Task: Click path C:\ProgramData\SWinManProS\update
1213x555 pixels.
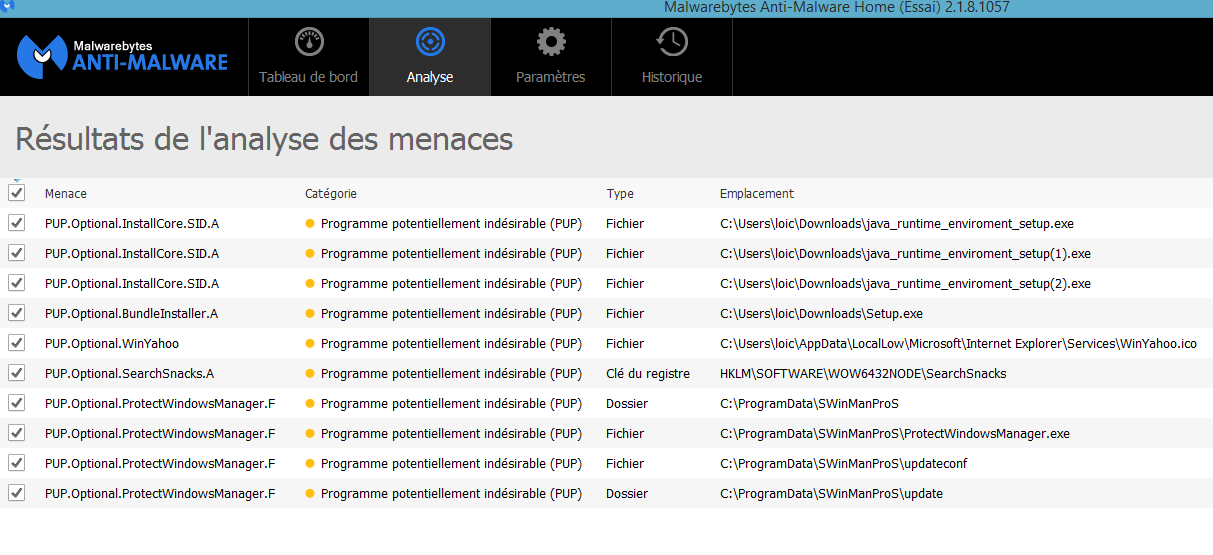Action: point(831,494)
